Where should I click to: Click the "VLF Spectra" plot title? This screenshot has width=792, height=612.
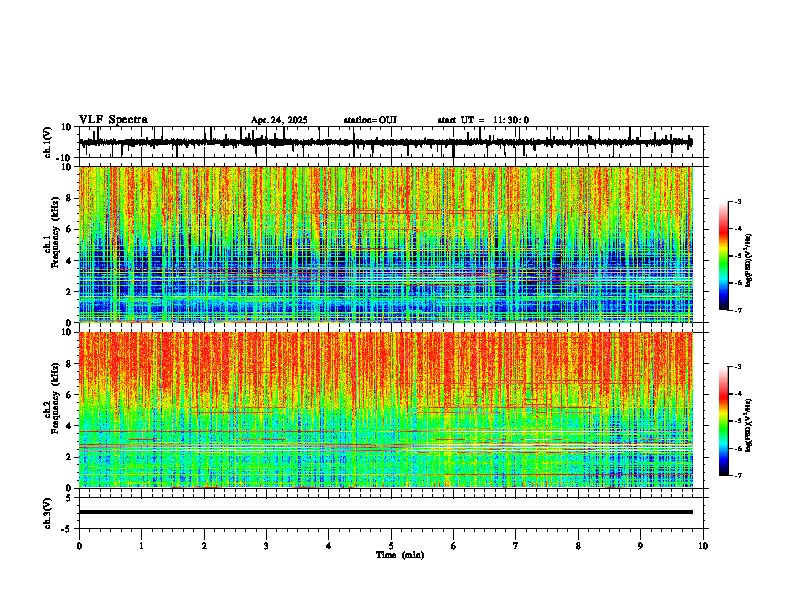click(113, 120)
